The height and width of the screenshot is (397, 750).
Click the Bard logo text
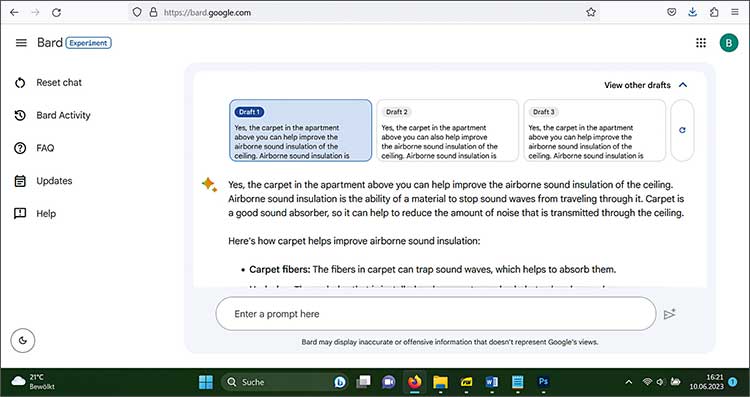tap(50, 43)
